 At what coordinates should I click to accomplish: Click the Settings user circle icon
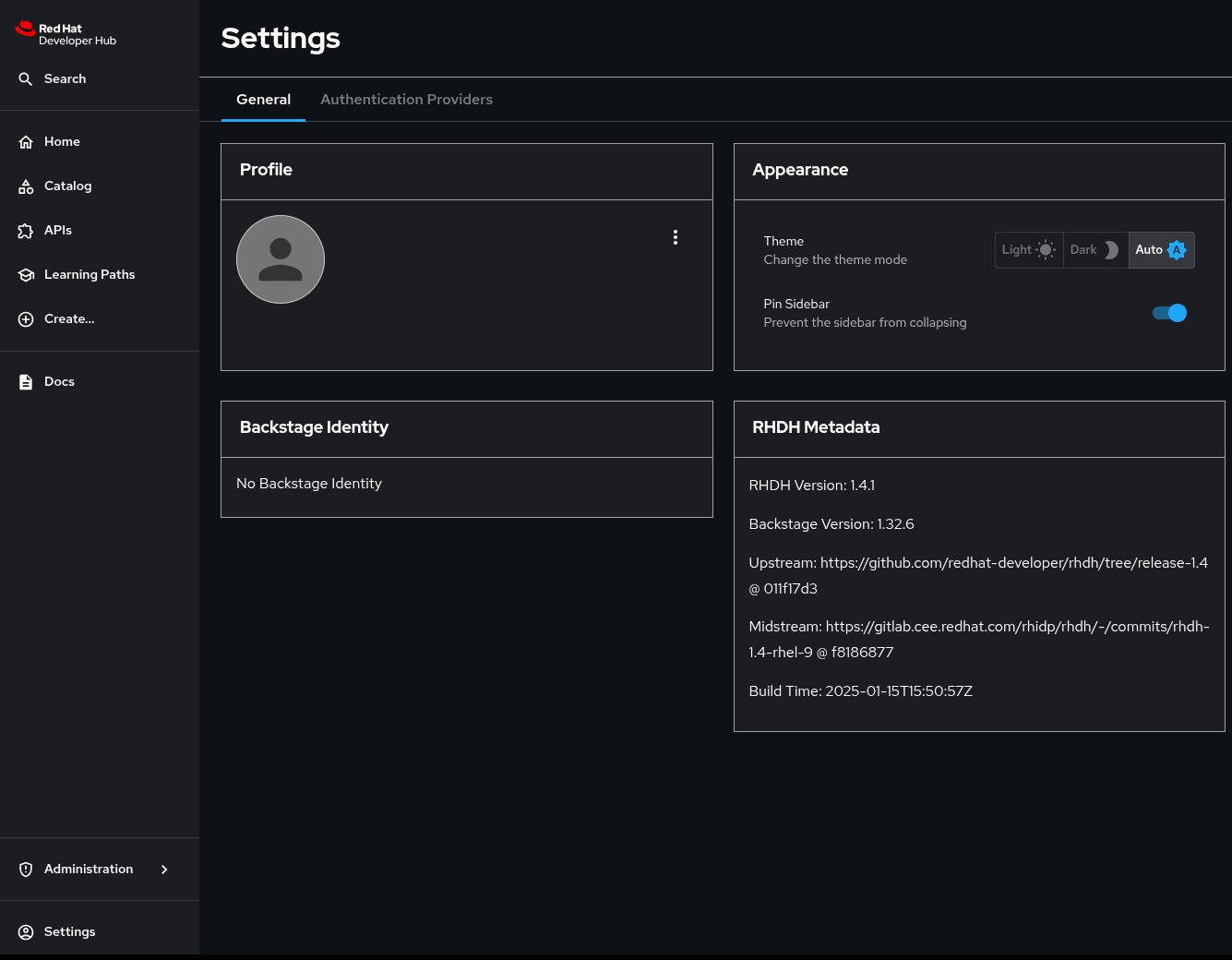tap(26, 932)
